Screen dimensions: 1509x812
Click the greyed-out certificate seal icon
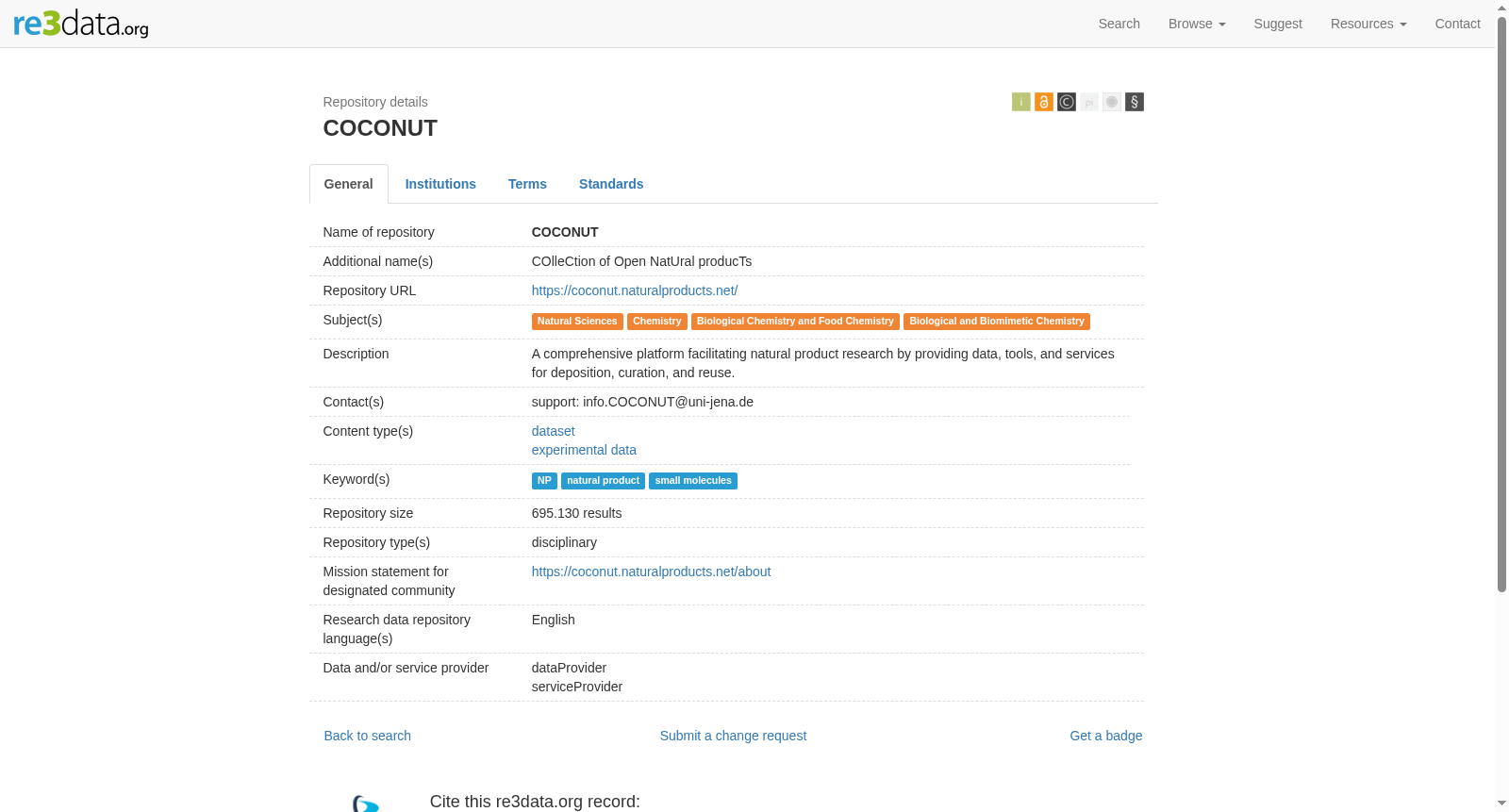1112,102
